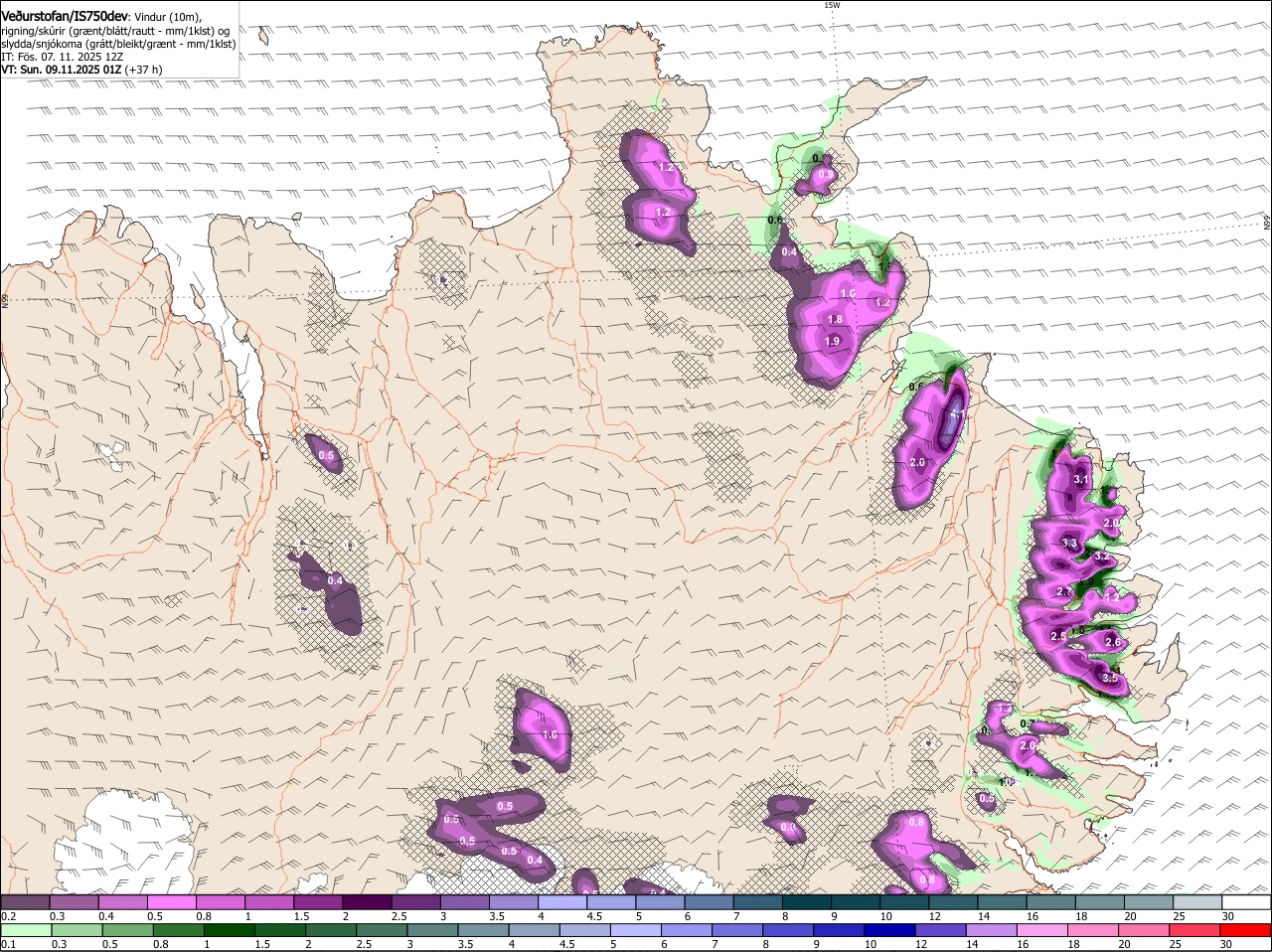Click the 3.1 precipitation value in the east
The image size is (1272, 952).
1082,480
